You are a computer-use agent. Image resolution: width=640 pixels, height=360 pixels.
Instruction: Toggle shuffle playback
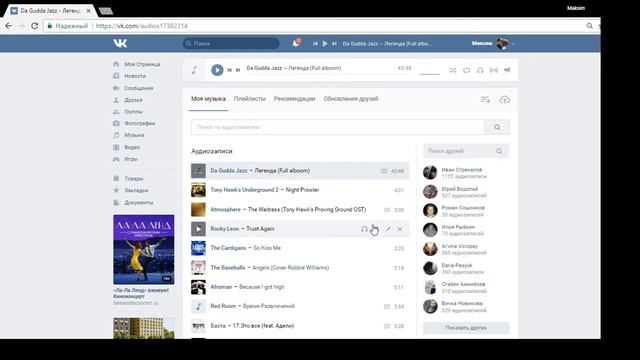pyautogui.click(x=453, y=70)
